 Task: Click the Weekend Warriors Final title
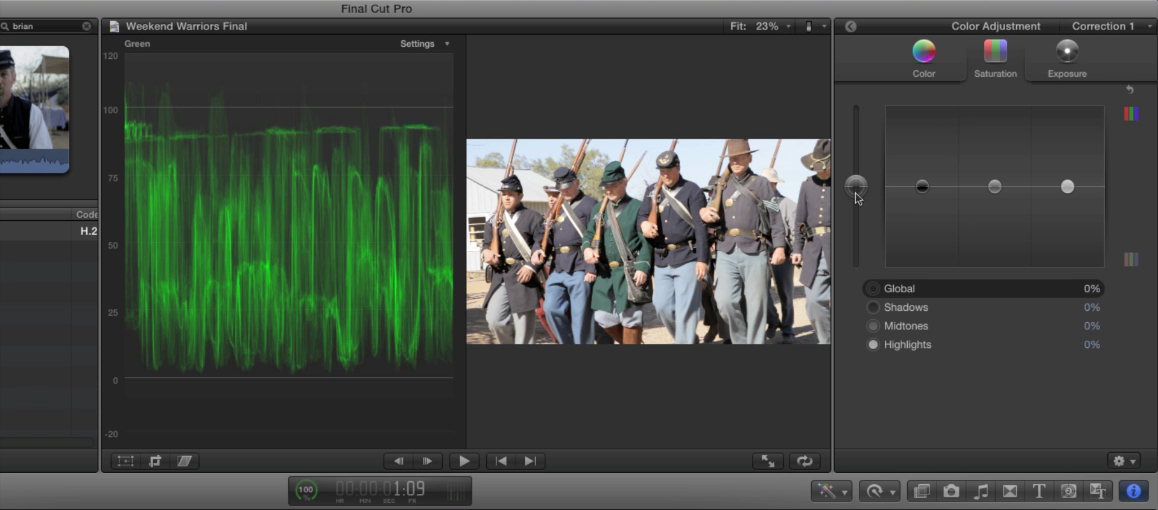[x=186, y=27]
